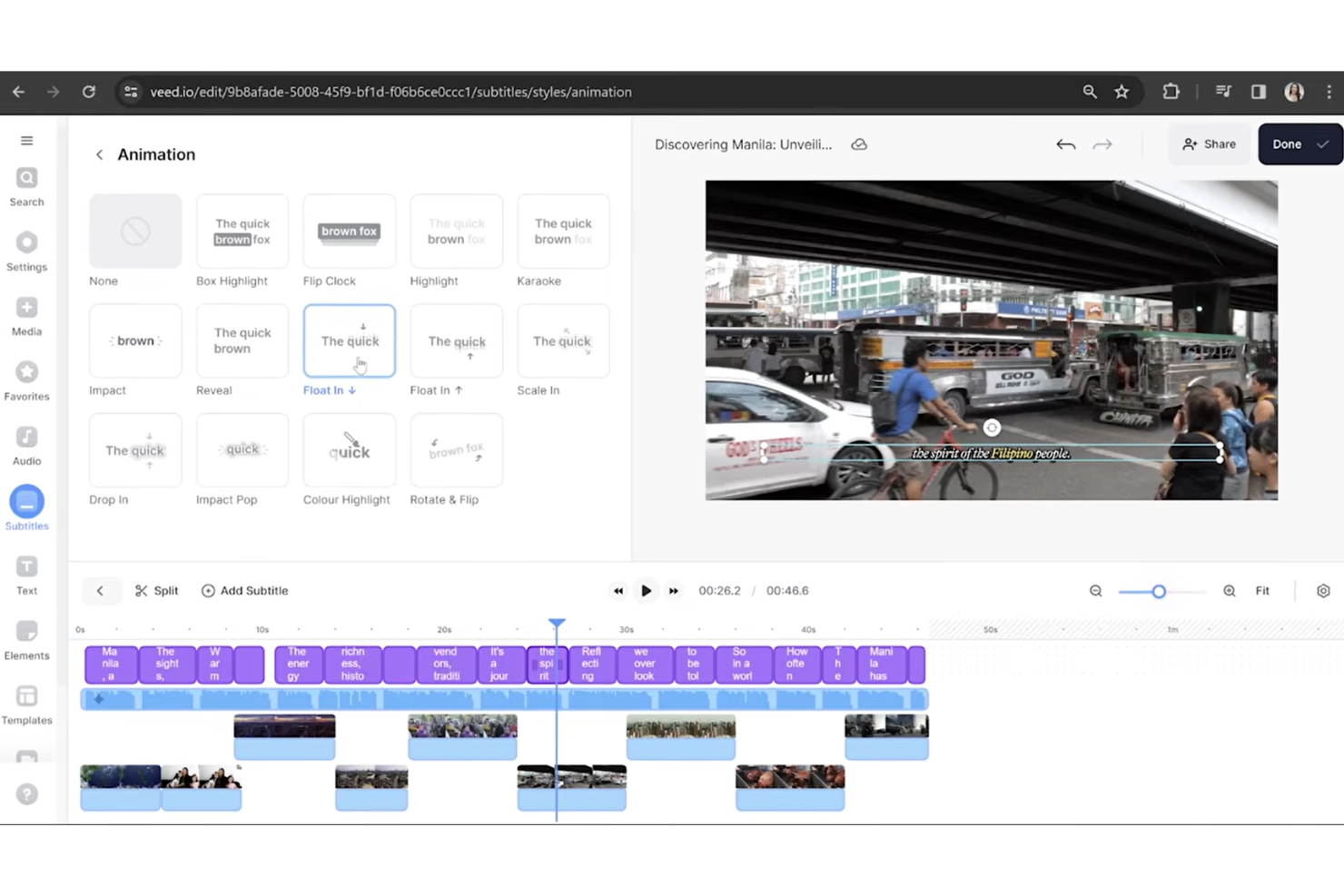Select the None animation option
The image size is (1344, 896).
[135, 231]
